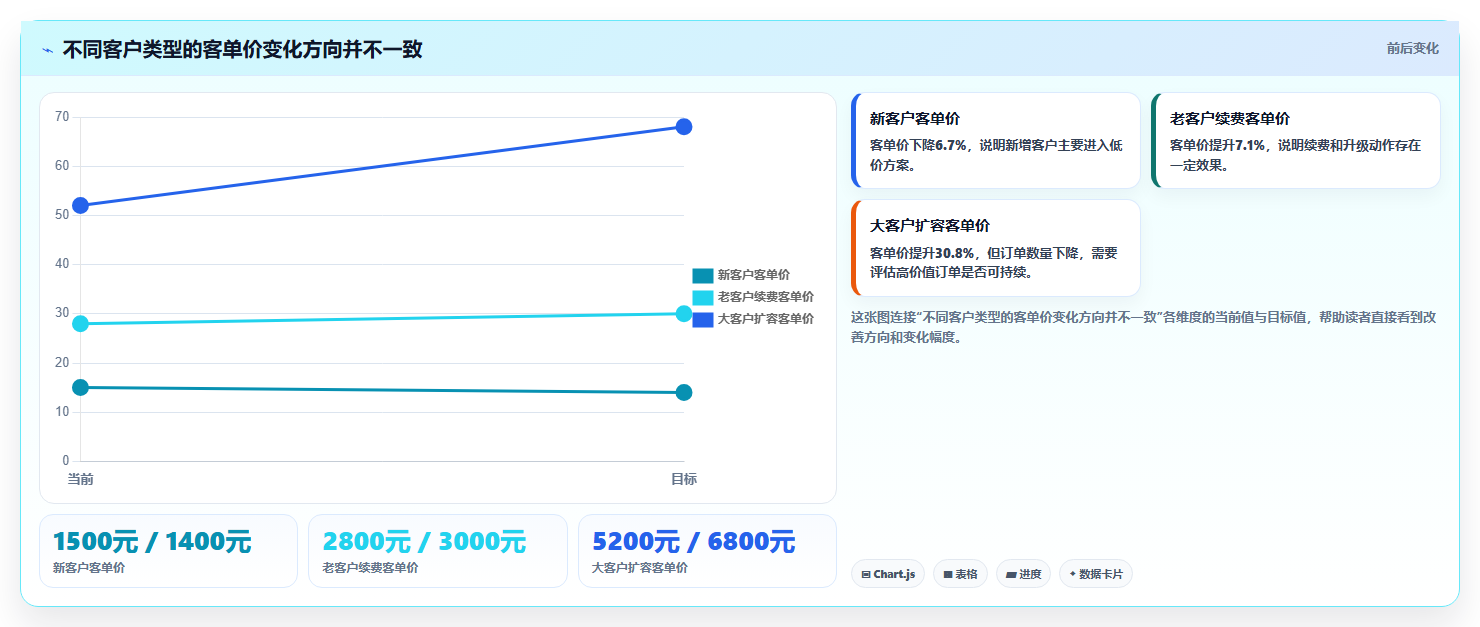This screenshot has width=1480, height=627.
Task: Click the sparkle icon in 数据卡片 chip
Action: click(1073, 574)
